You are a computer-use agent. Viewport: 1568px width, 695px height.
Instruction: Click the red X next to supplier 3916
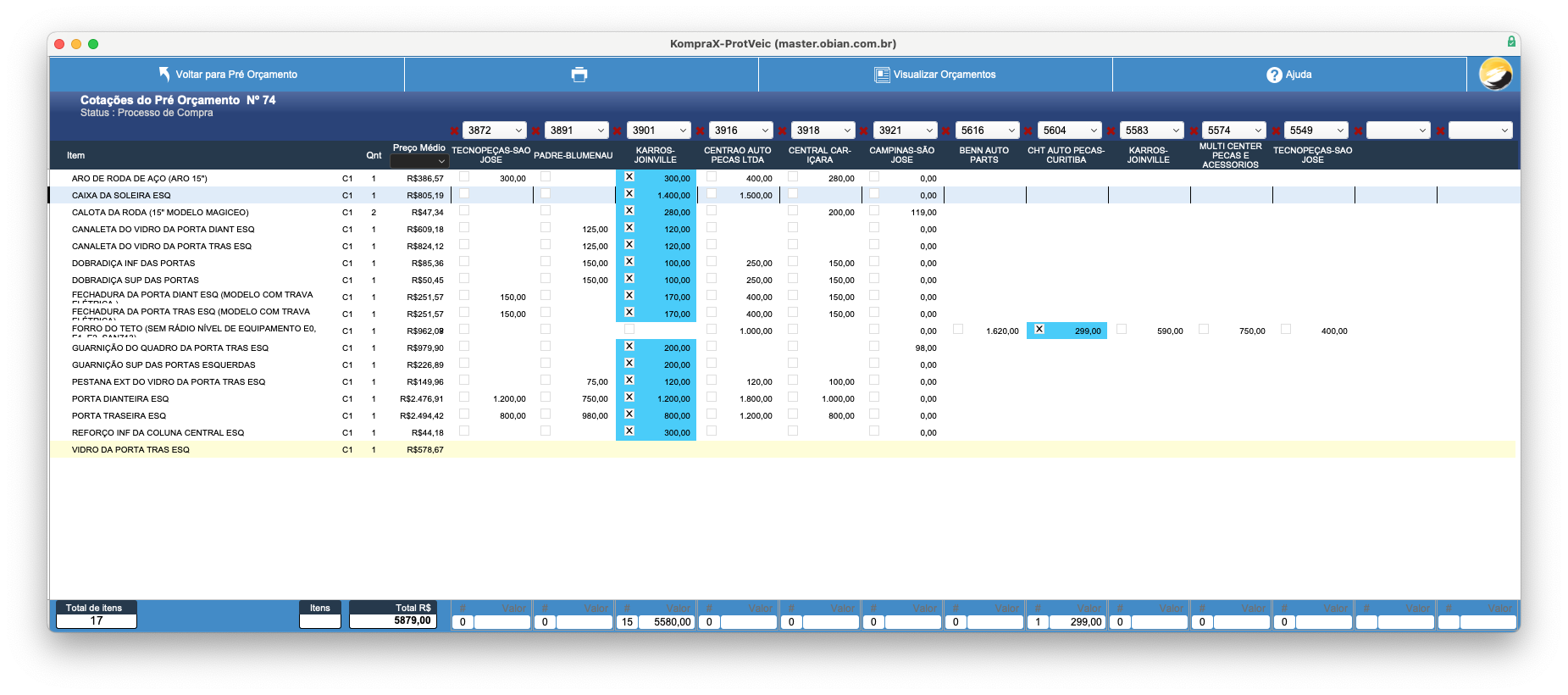tap(701, 131)
